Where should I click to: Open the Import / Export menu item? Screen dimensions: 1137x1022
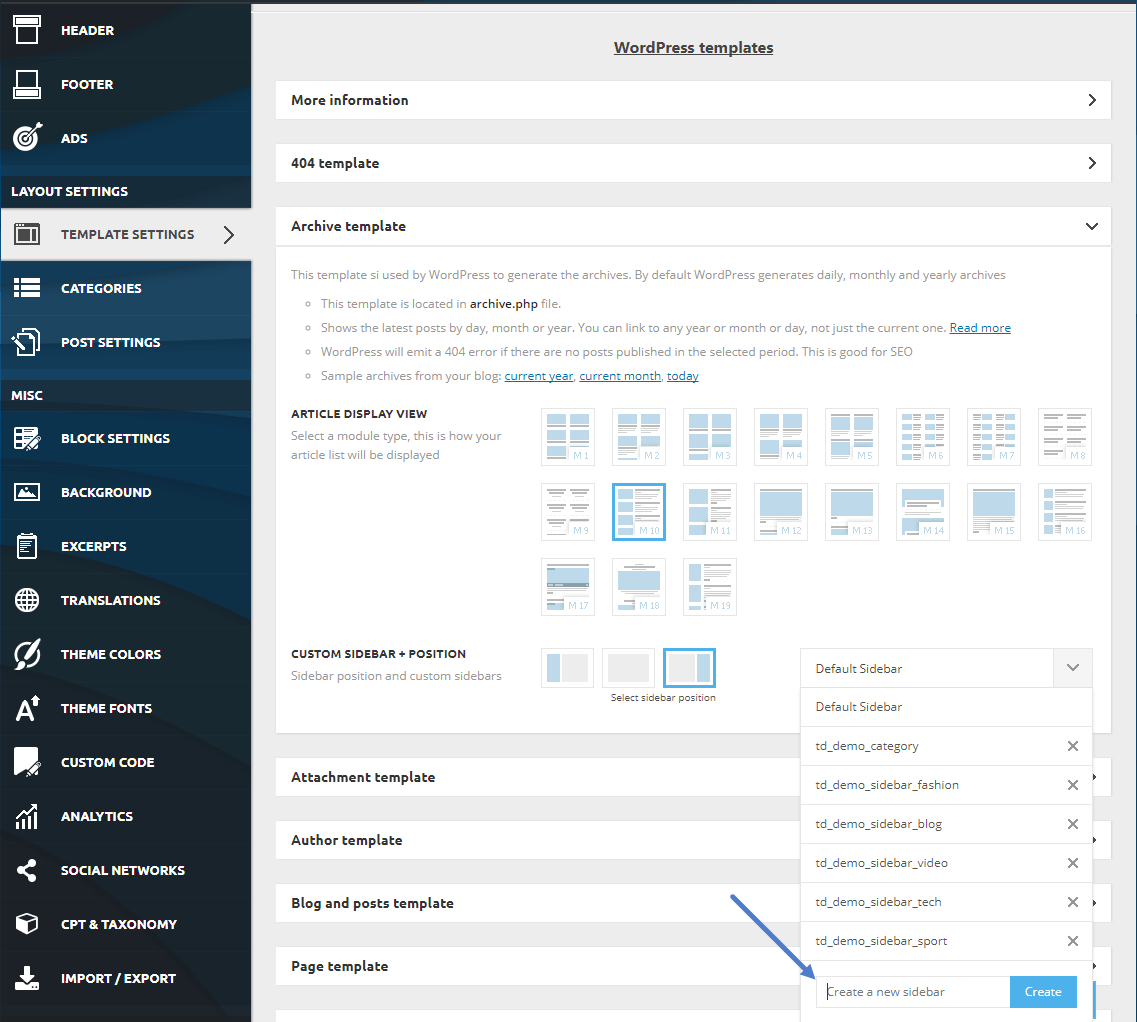[125, 978]
